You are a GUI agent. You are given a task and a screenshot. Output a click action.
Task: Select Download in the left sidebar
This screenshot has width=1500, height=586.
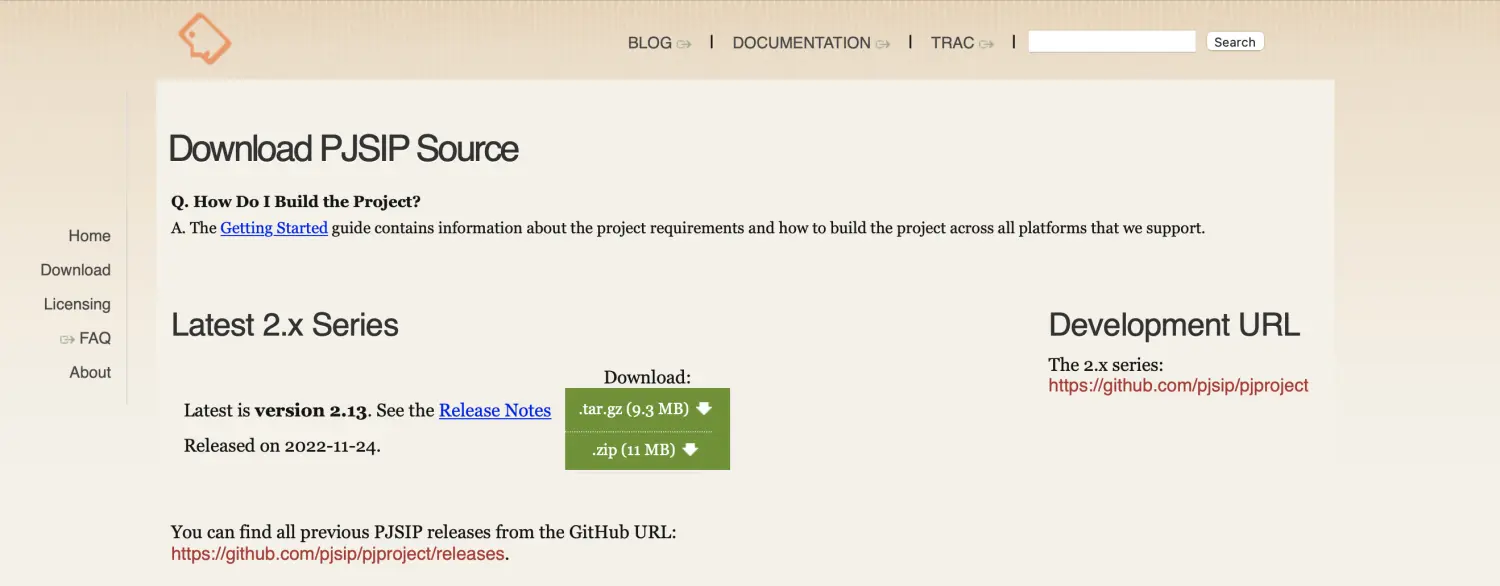tap(75, 270)
